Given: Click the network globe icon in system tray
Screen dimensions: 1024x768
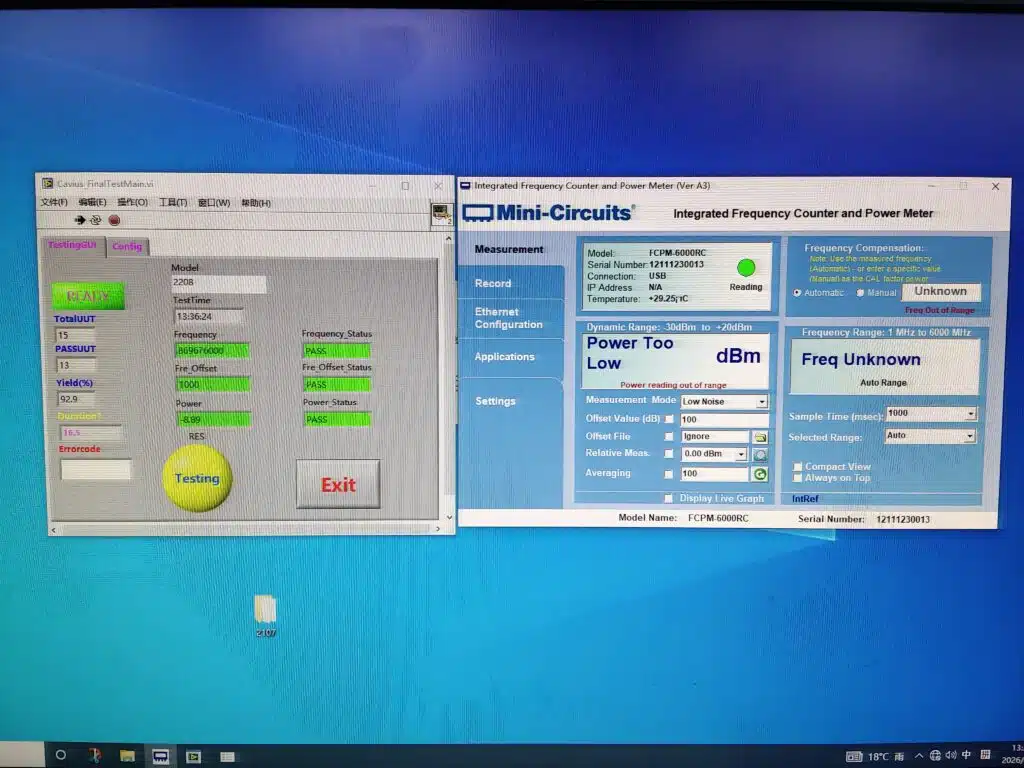Looking at the screenshot, I should (x=935, y=755).
